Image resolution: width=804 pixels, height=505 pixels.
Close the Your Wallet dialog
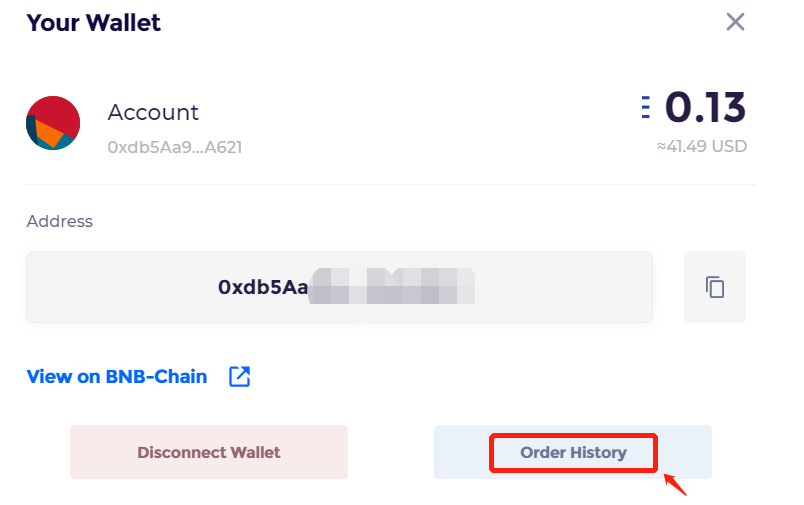735,22
